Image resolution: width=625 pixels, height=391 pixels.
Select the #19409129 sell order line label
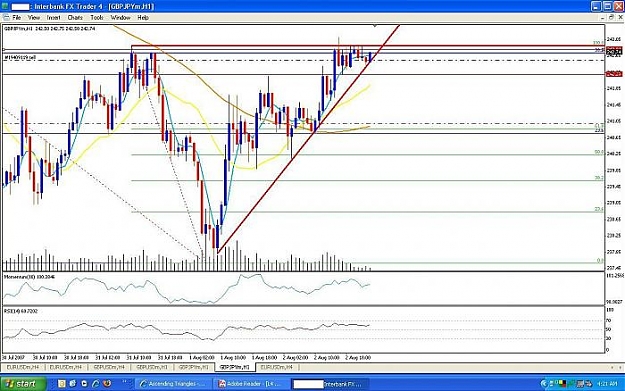20,58
